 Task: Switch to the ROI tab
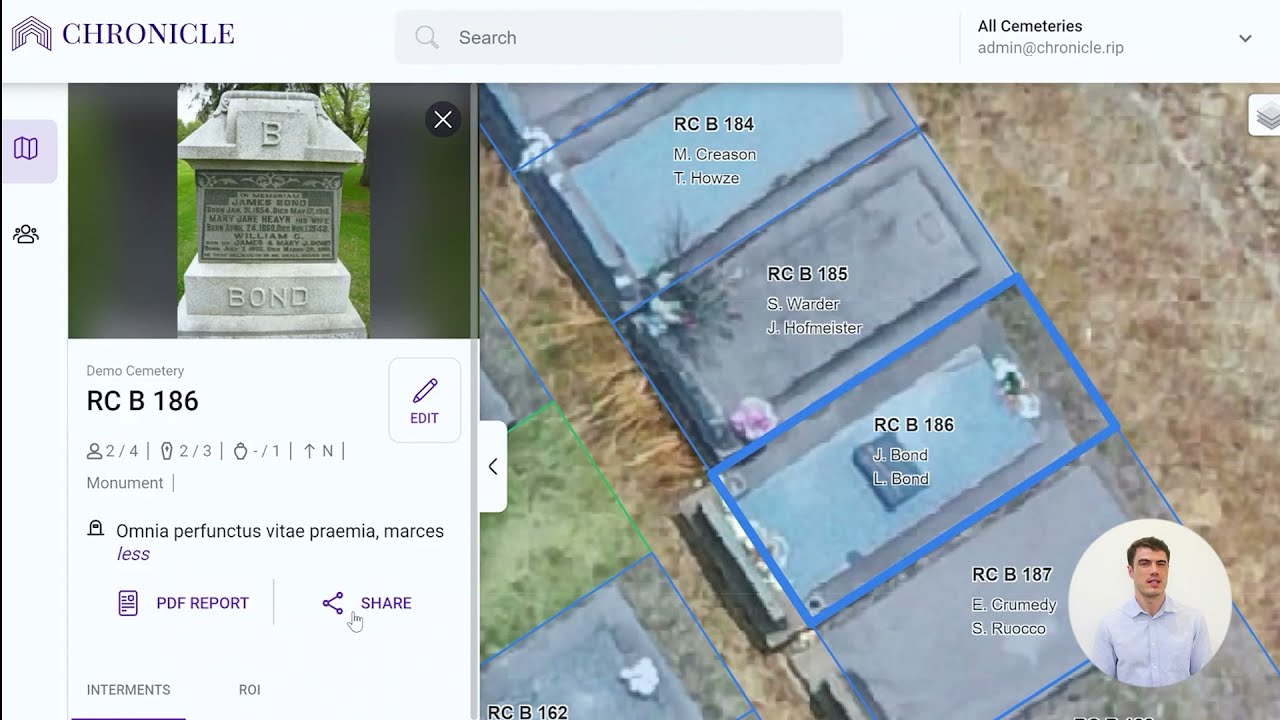249,690
